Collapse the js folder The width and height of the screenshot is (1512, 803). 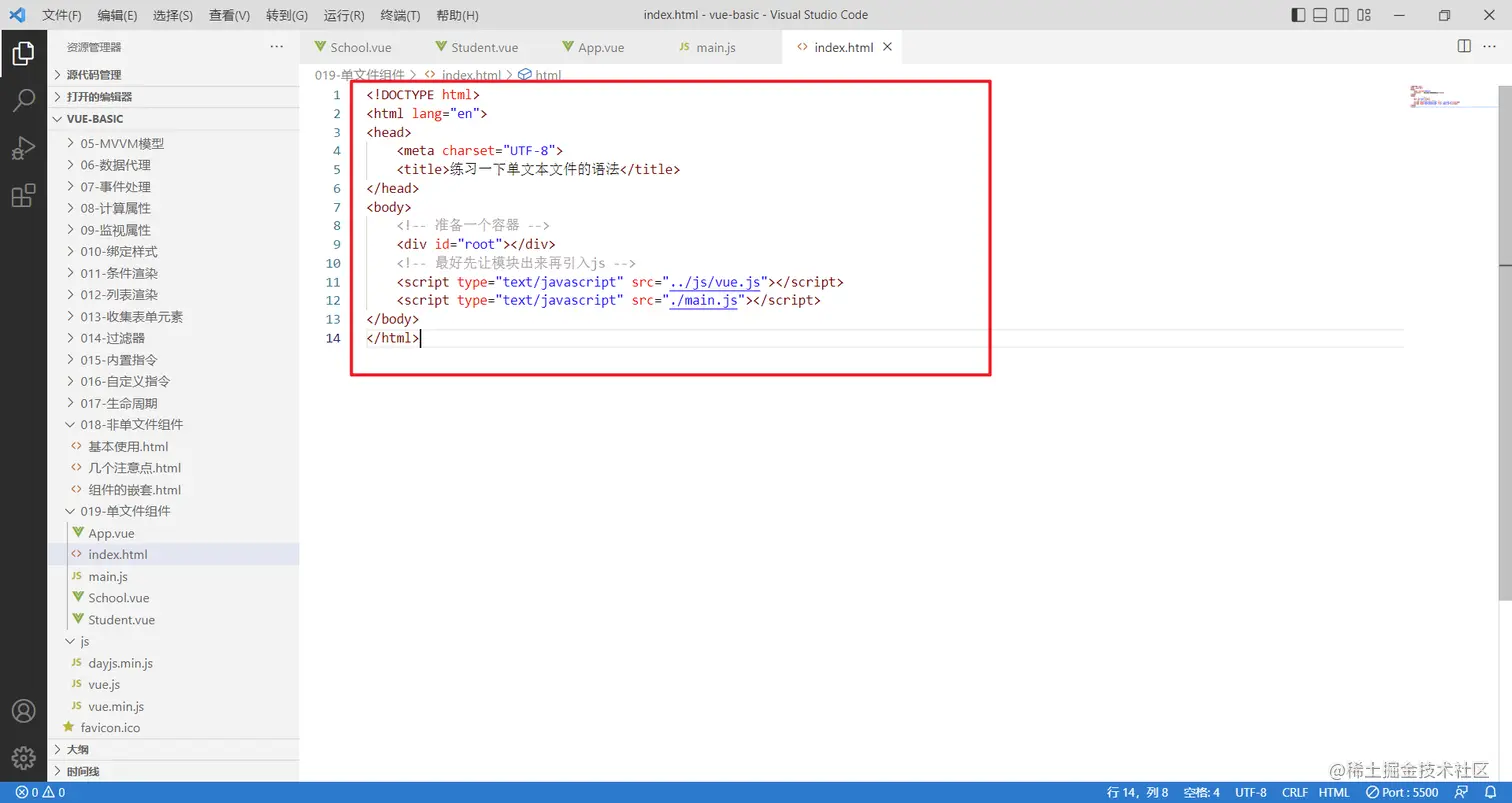[174, 641]
